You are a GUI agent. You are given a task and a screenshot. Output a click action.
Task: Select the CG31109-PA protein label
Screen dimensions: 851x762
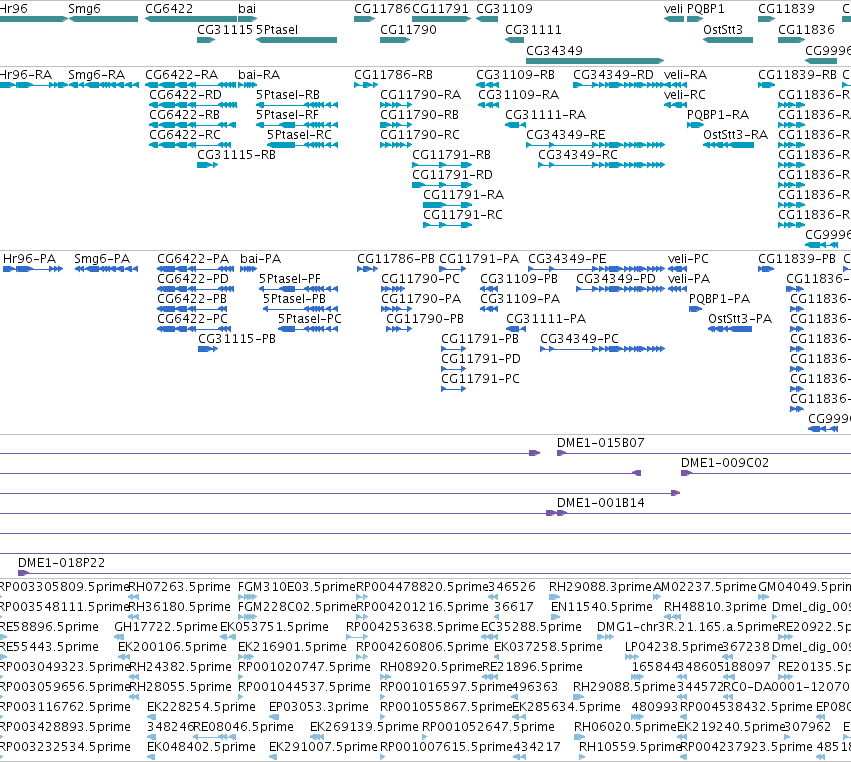[x=520, y=299]
